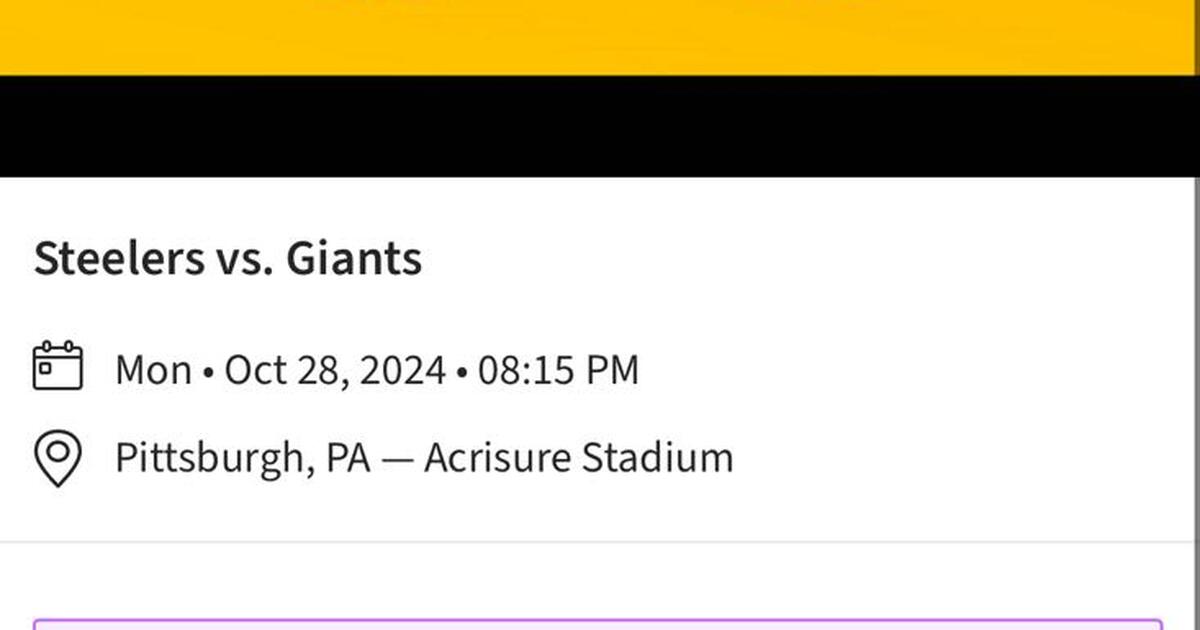Open Acrisure Stadium venue details
Viewport: 1200px width, 630px height.
coord(580,456)
